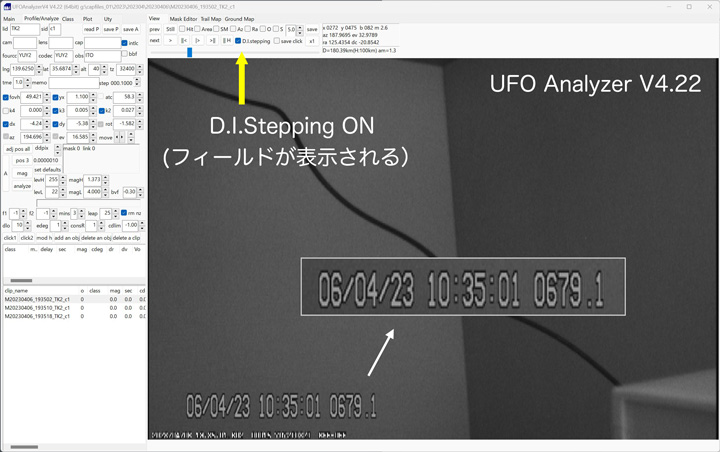Click delete an obj button
Screen dimensions: 720x452
pyautogui.click(x=96, y=238)
